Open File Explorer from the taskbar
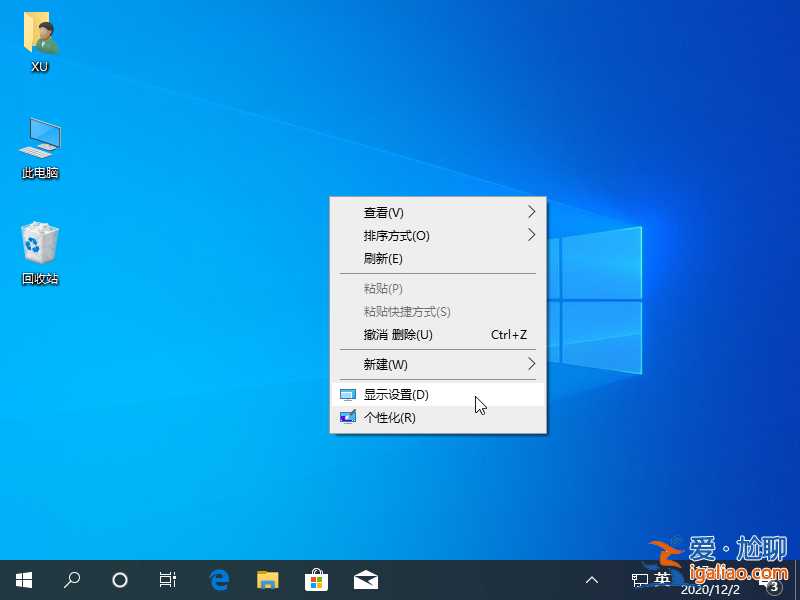Screen dimensions: 800x600 [x=267, y=579]
